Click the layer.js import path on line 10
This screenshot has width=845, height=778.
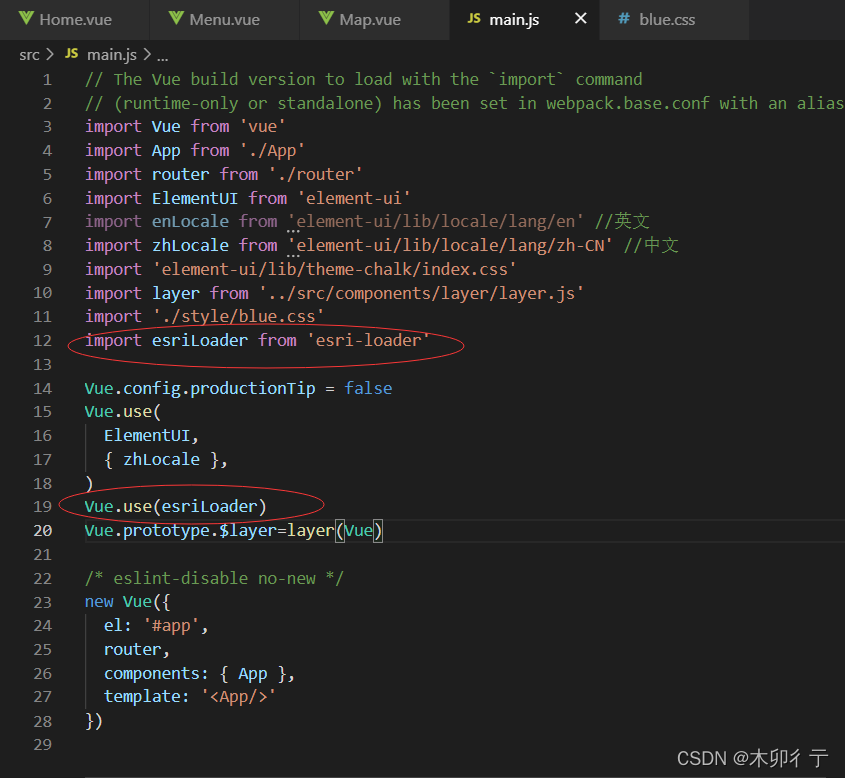[421, 293]
